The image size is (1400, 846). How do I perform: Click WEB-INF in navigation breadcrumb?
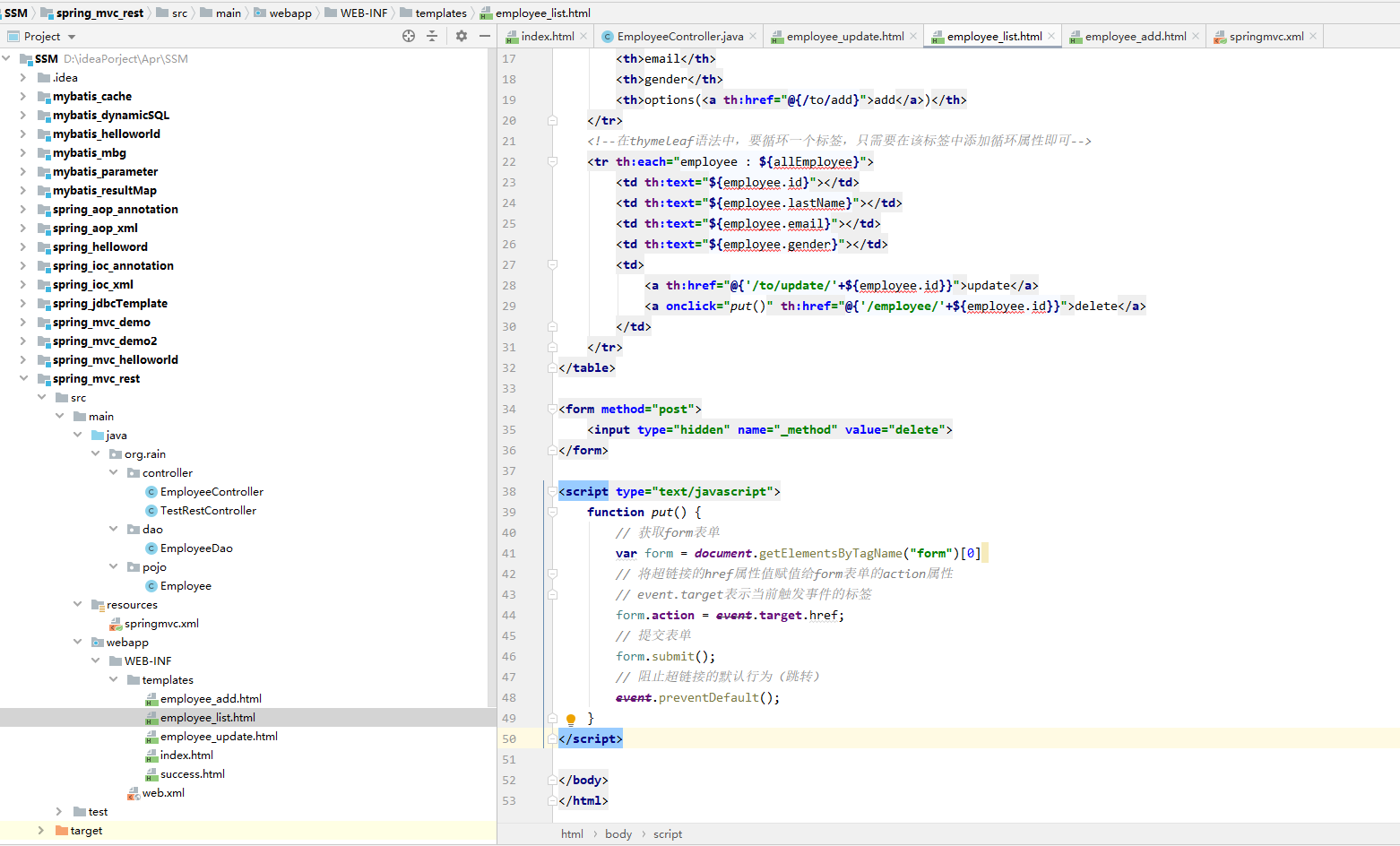click(x=364, y=13)
